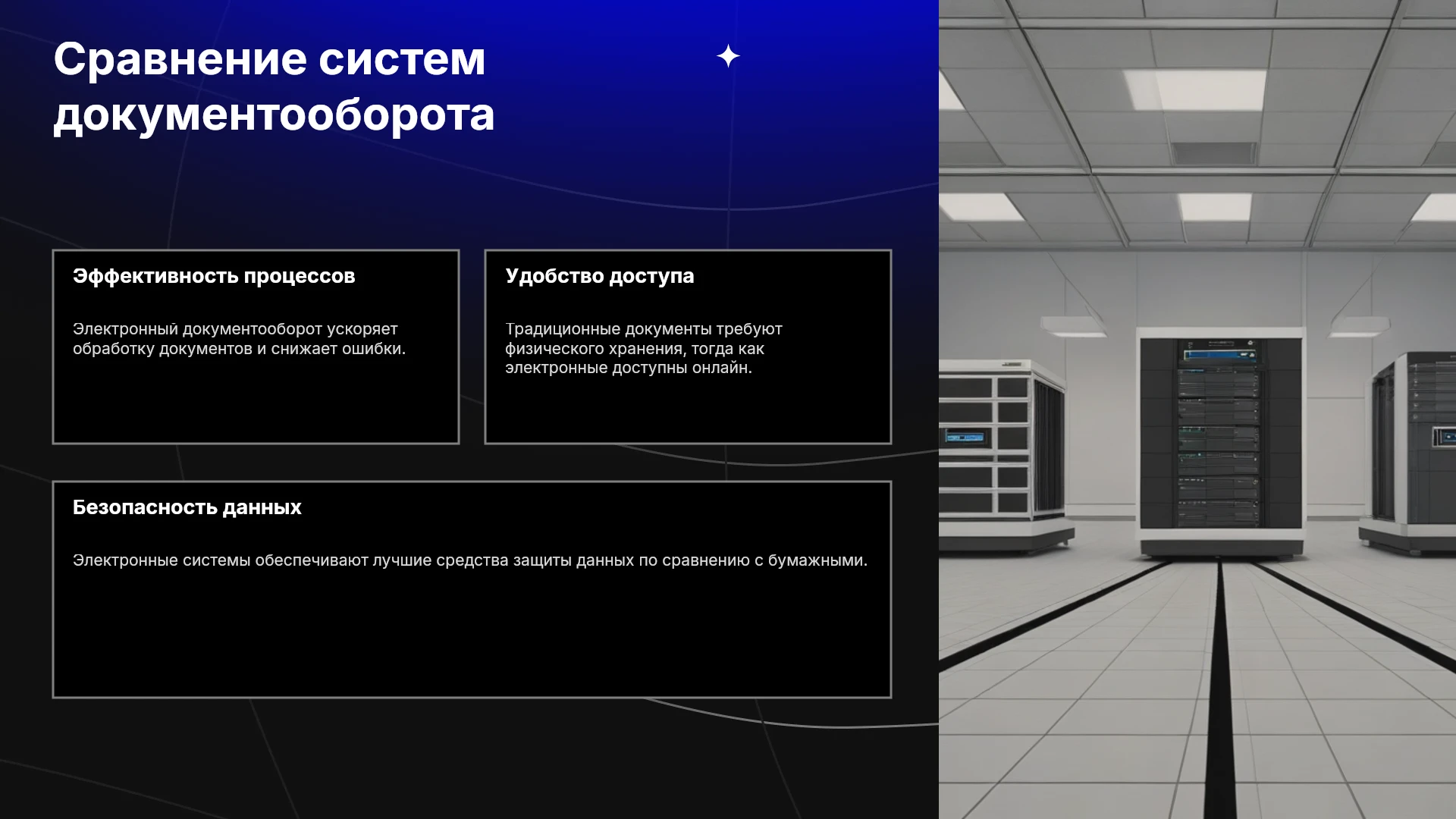Select the "Удобство доступа" card heading
The height and width of the screenshot is (819, 1456).
(x=599, y=276)
